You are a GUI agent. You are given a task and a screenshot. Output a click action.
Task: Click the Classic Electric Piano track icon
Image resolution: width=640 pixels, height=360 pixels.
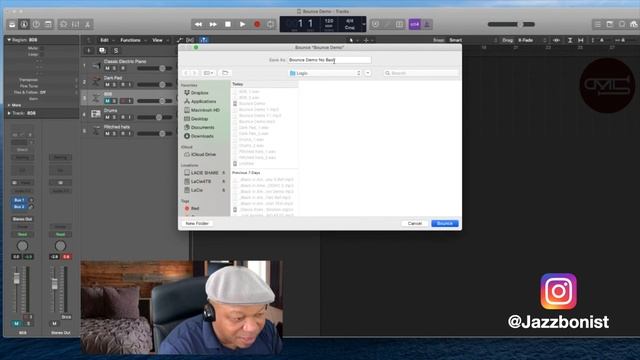tap(96, 65)
